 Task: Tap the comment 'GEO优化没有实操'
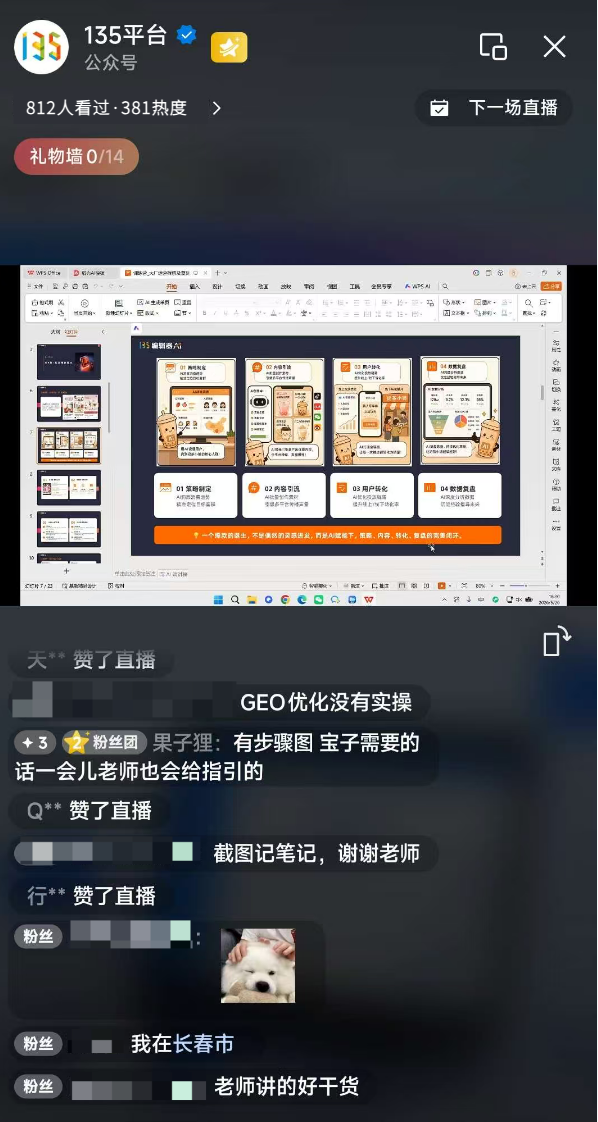(x=326, y=702)
